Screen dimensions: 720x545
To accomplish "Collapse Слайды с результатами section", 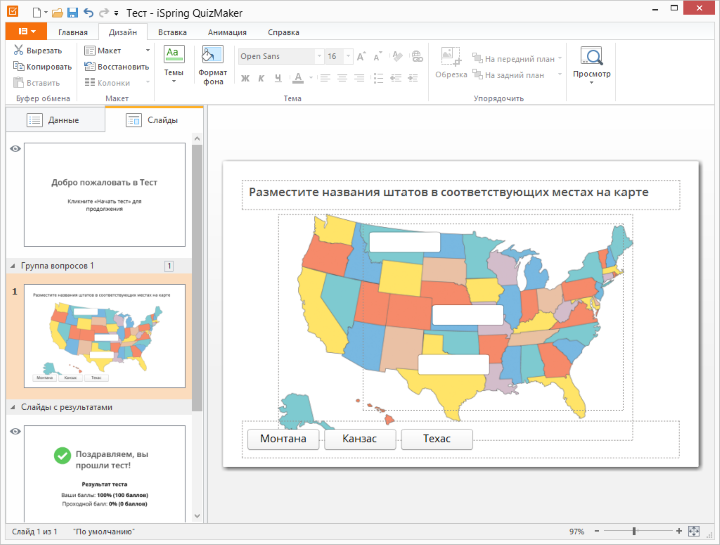I will (12, 407).
